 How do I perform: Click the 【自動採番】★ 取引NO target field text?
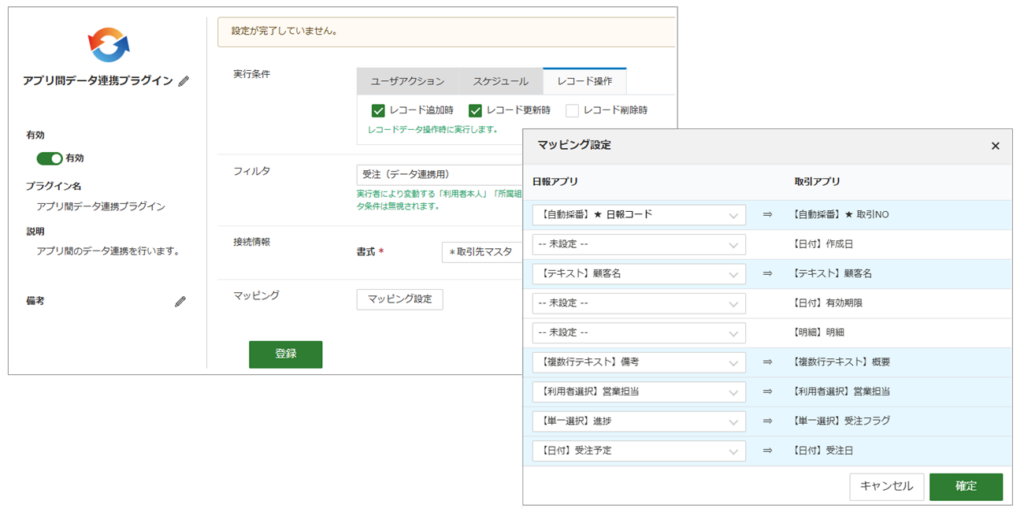(x=840, y=215)
